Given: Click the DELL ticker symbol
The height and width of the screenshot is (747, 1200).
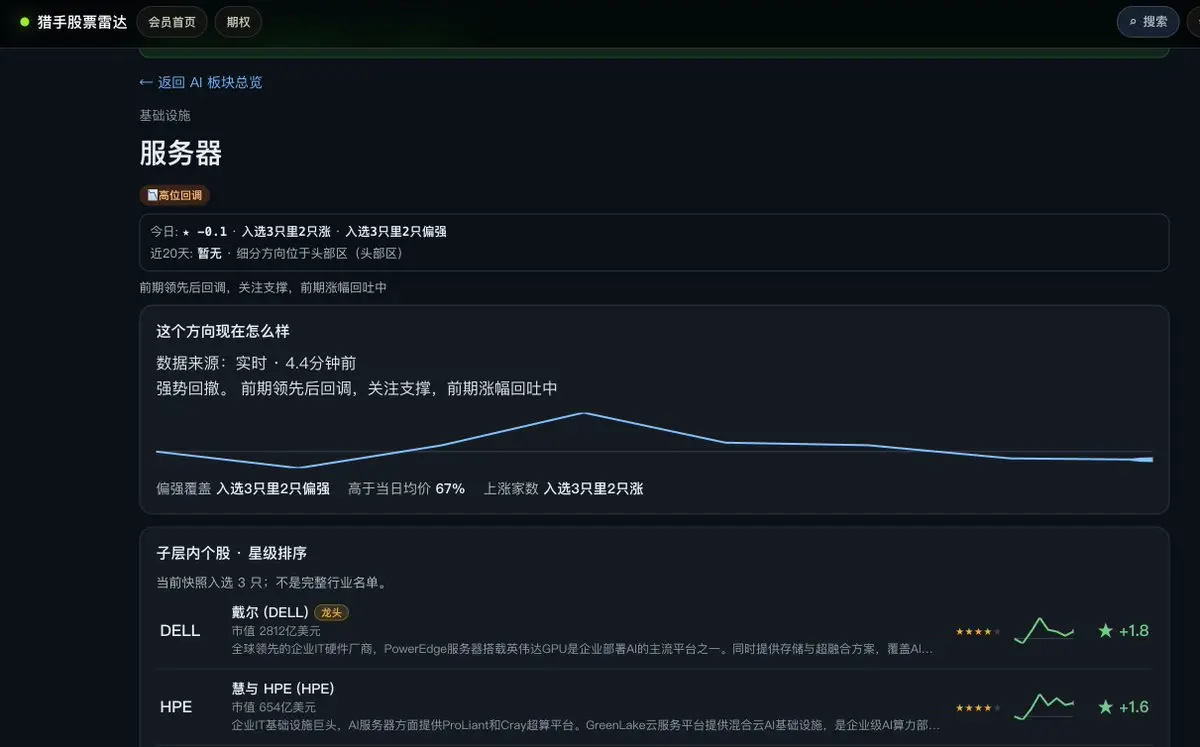Looking at the screenshot, I should pos(180,631).
